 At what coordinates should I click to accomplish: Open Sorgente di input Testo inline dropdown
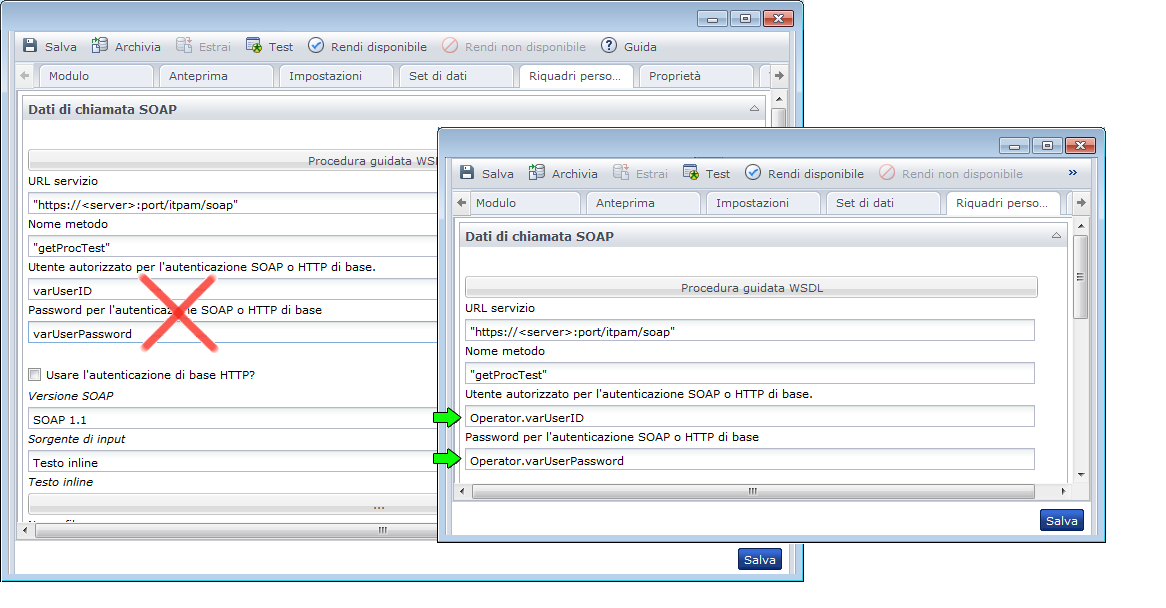(x=233, y=462)
